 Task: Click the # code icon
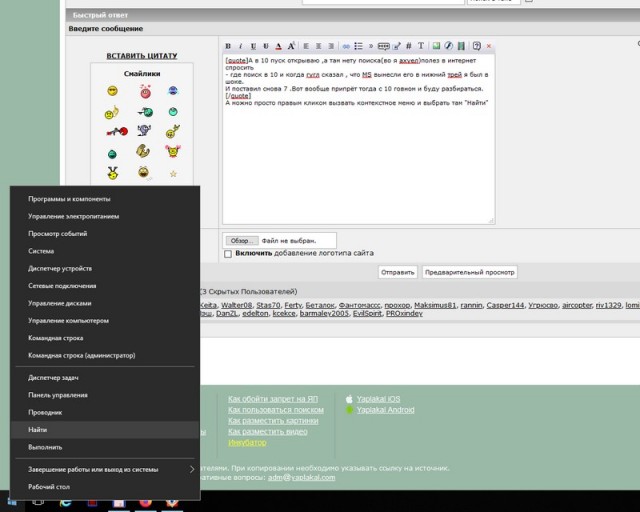tap(409, 46)
